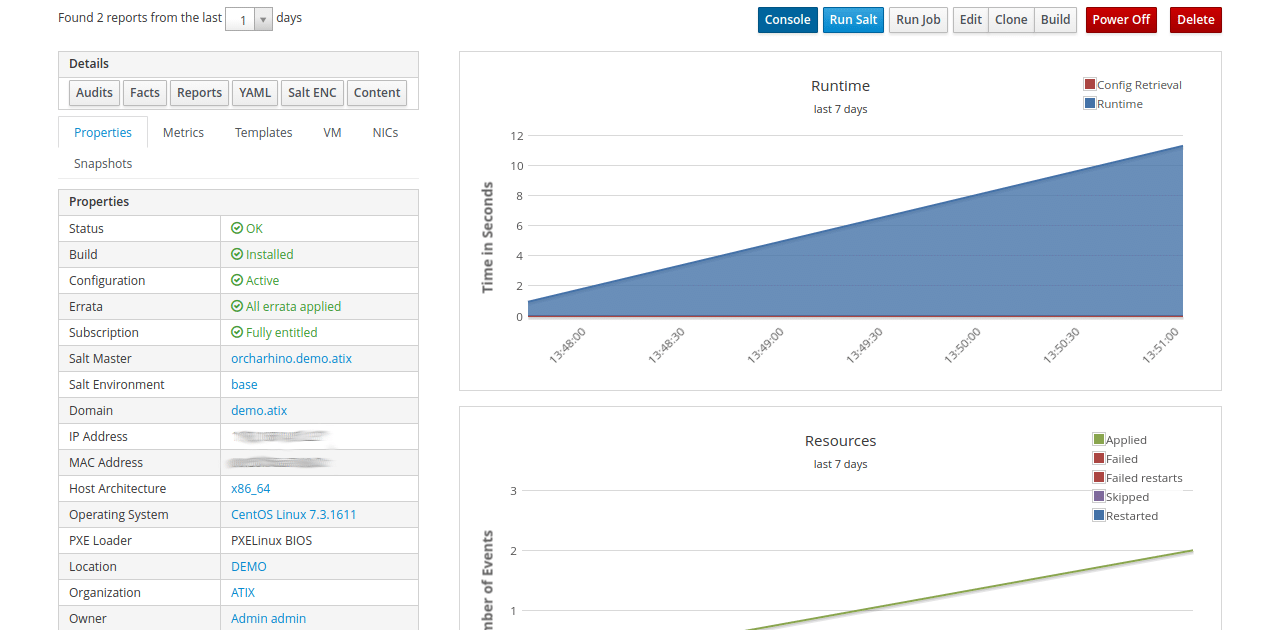This screenshot has height=630, width=1274.
Task: Open the days dropdown selector
Action: 249,19
